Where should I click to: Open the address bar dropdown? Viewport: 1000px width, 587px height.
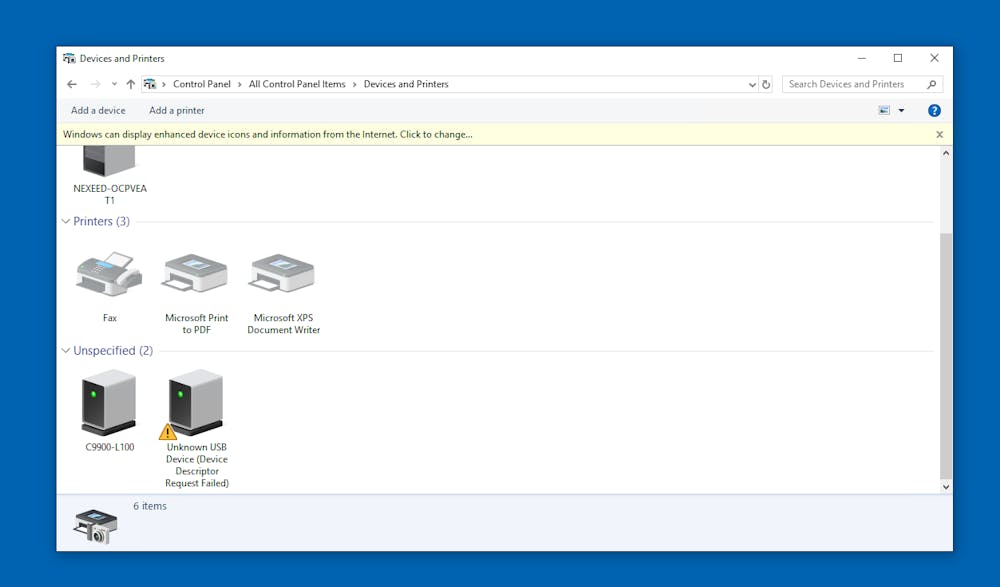click(x=751, y=84)
